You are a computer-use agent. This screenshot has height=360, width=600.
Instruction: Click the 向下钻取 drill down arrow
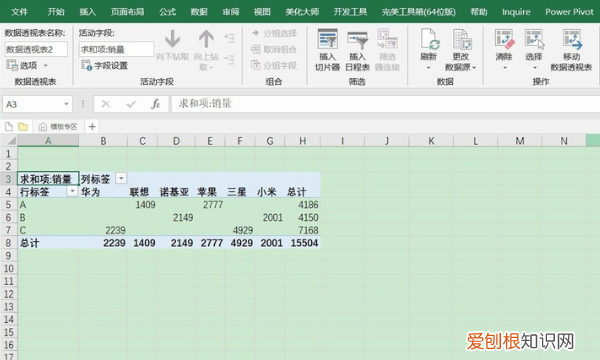[x=173, y=45]
